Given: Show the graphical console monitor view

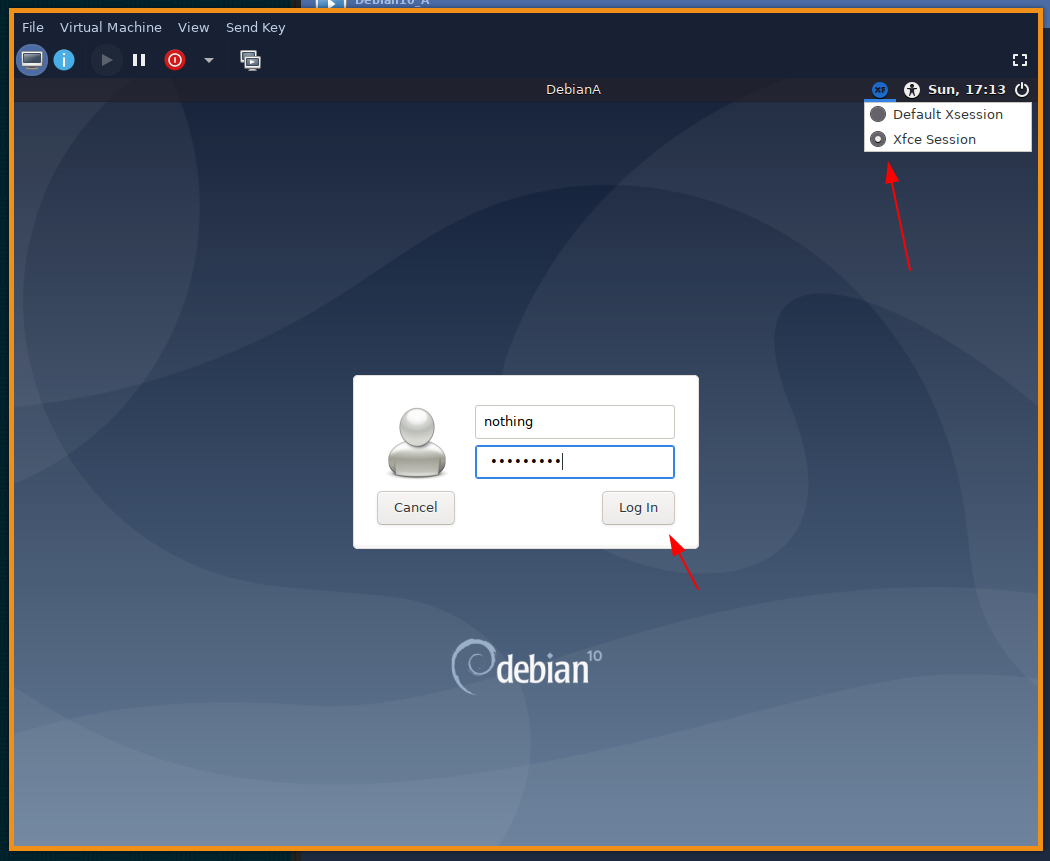Looking at the screenshot, I should pyautogui.click(x=31, y=60).
